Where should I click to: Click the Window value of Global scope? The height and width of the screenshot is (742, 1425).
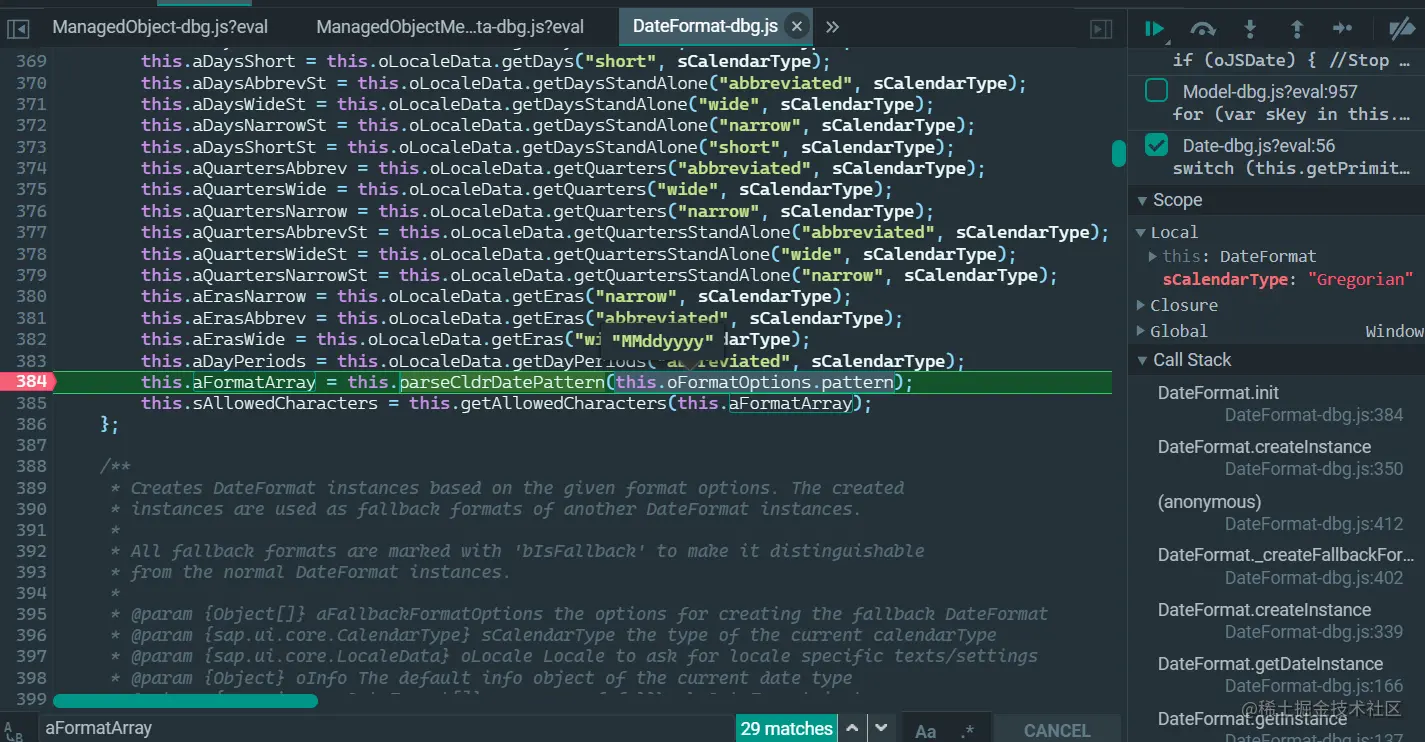[x=1394, y=331]
